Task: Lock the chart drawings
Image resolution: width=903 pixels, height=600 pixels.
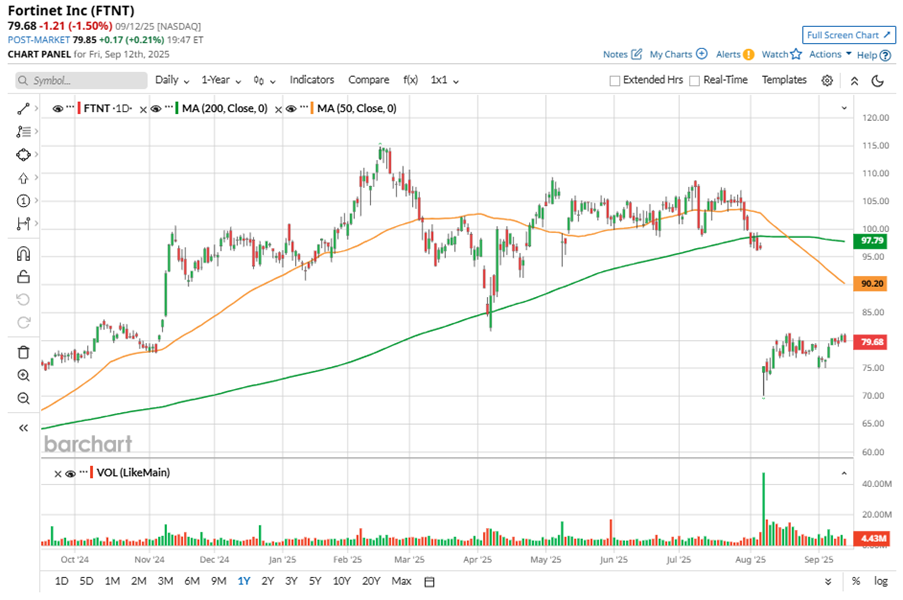Action: point(23,277)
